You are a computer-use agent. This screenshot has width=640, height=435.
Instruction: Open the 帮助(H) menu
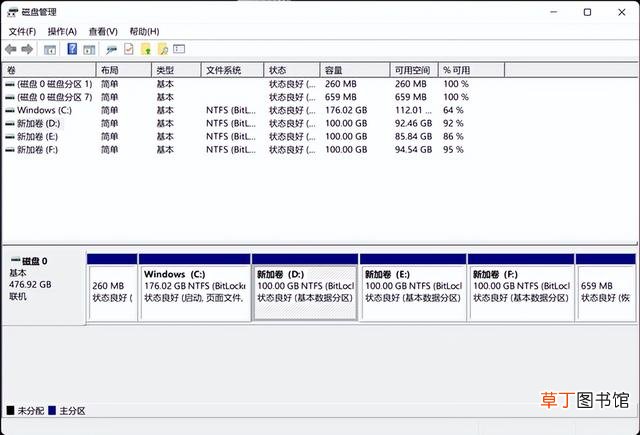[x=144, y=31]
